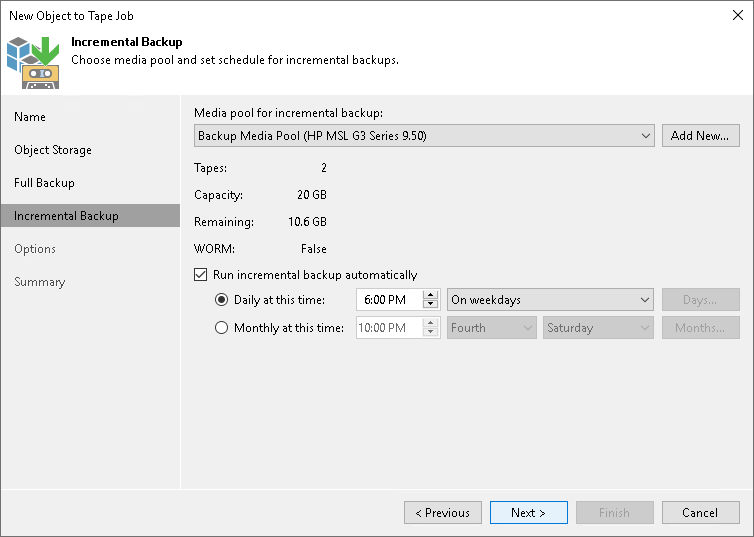Click the Remaining value 10.6 GB

(307, 222)
